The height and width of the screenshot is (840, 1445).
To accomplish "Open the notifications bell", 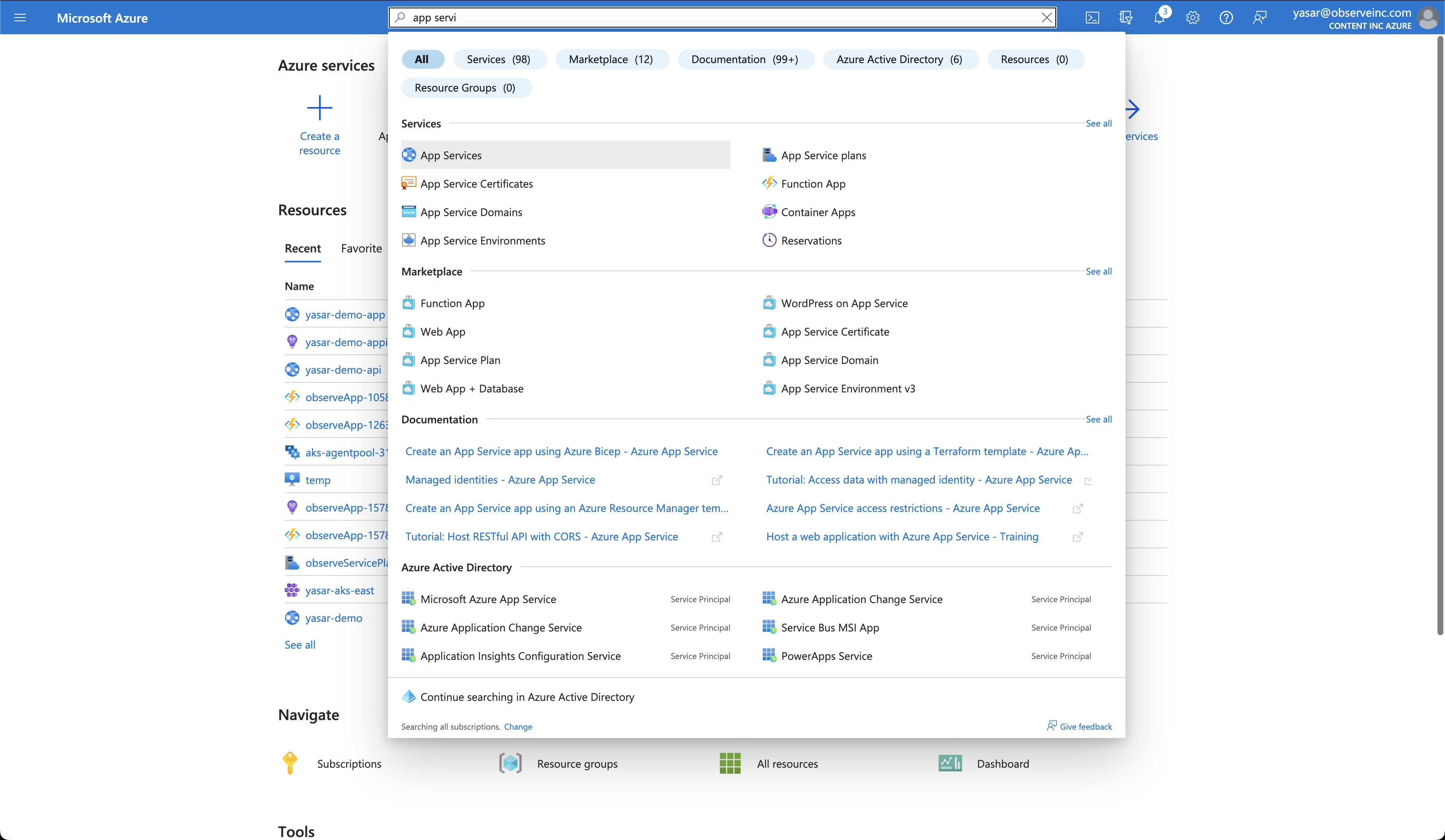I will pyautogui.click(x=1159, y=18).
